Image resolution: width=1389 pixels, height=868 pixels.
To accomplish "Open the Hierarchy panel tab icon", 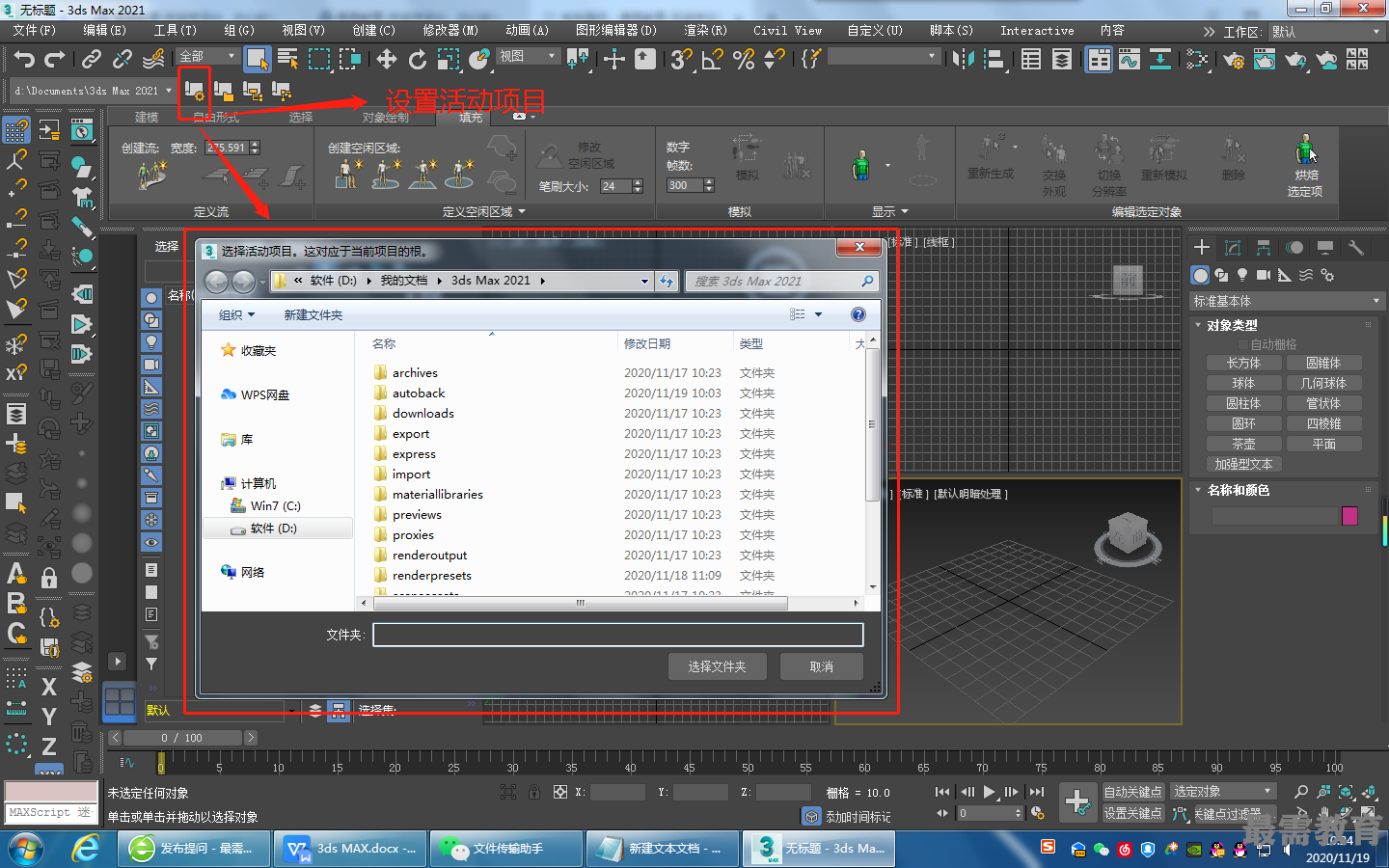I will click(x=1264, y=248).
